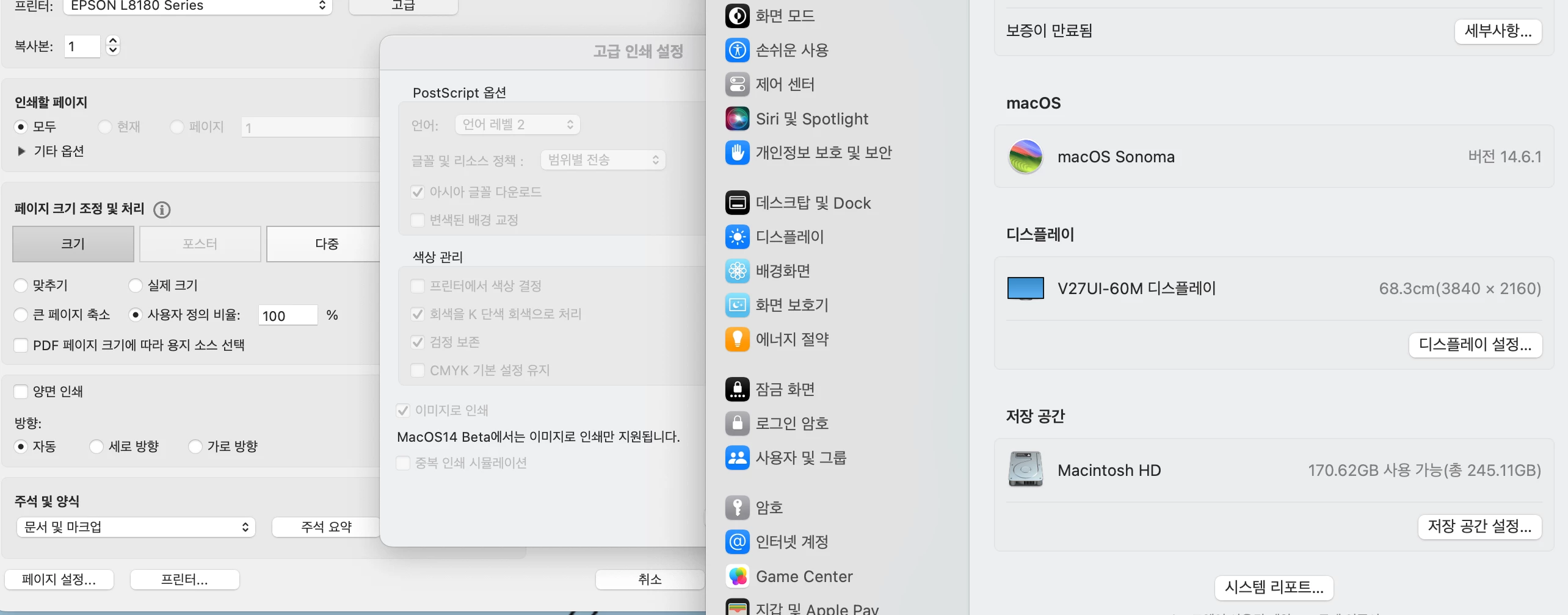Click Macintosh HD drive icon
The width and height of the screenshot is (1568, 615).
[x=1026, y=469]
